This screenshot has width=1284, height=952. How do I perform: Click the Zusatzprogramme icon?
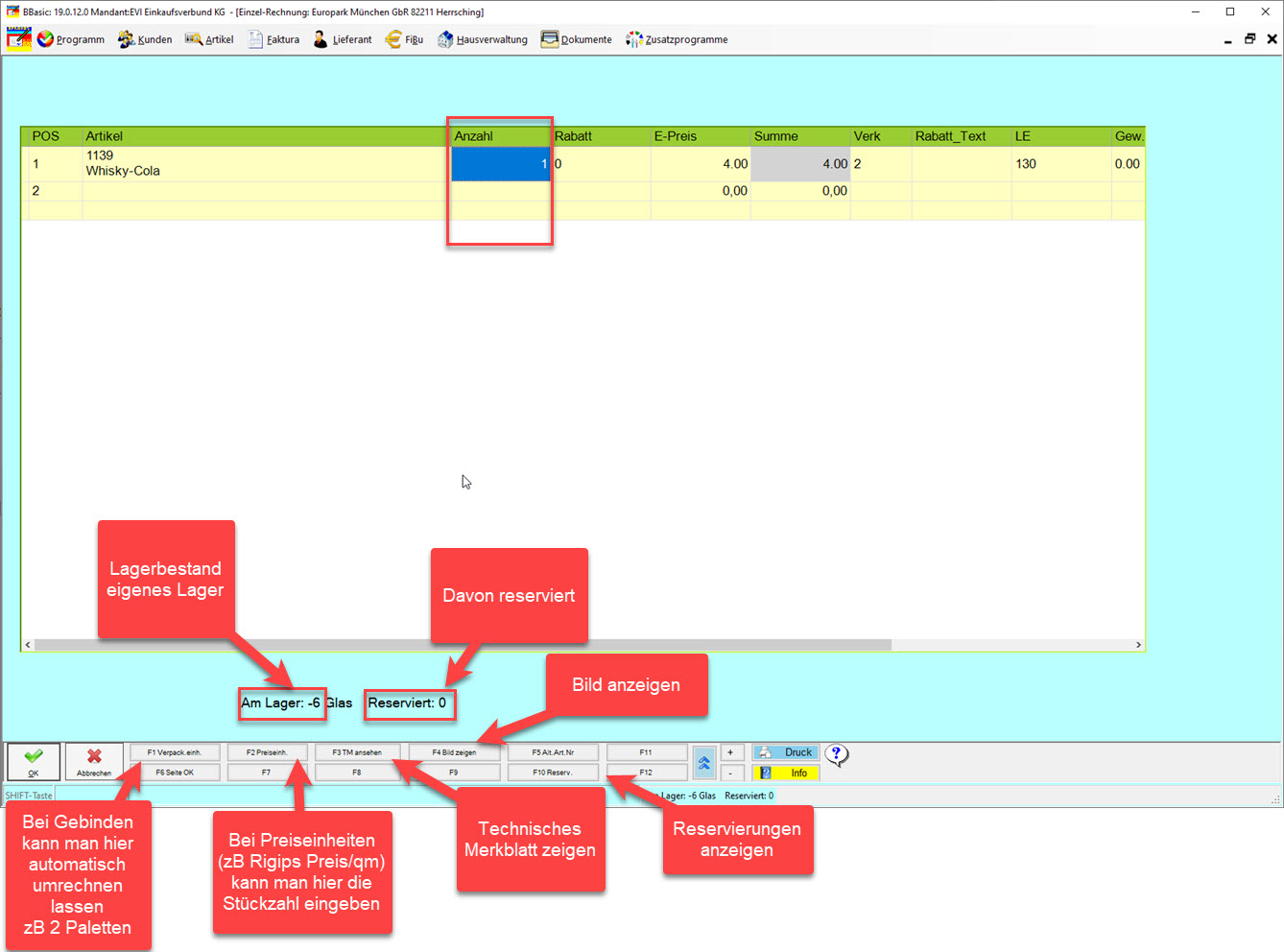pyautogui.click(x=634, y=39)
